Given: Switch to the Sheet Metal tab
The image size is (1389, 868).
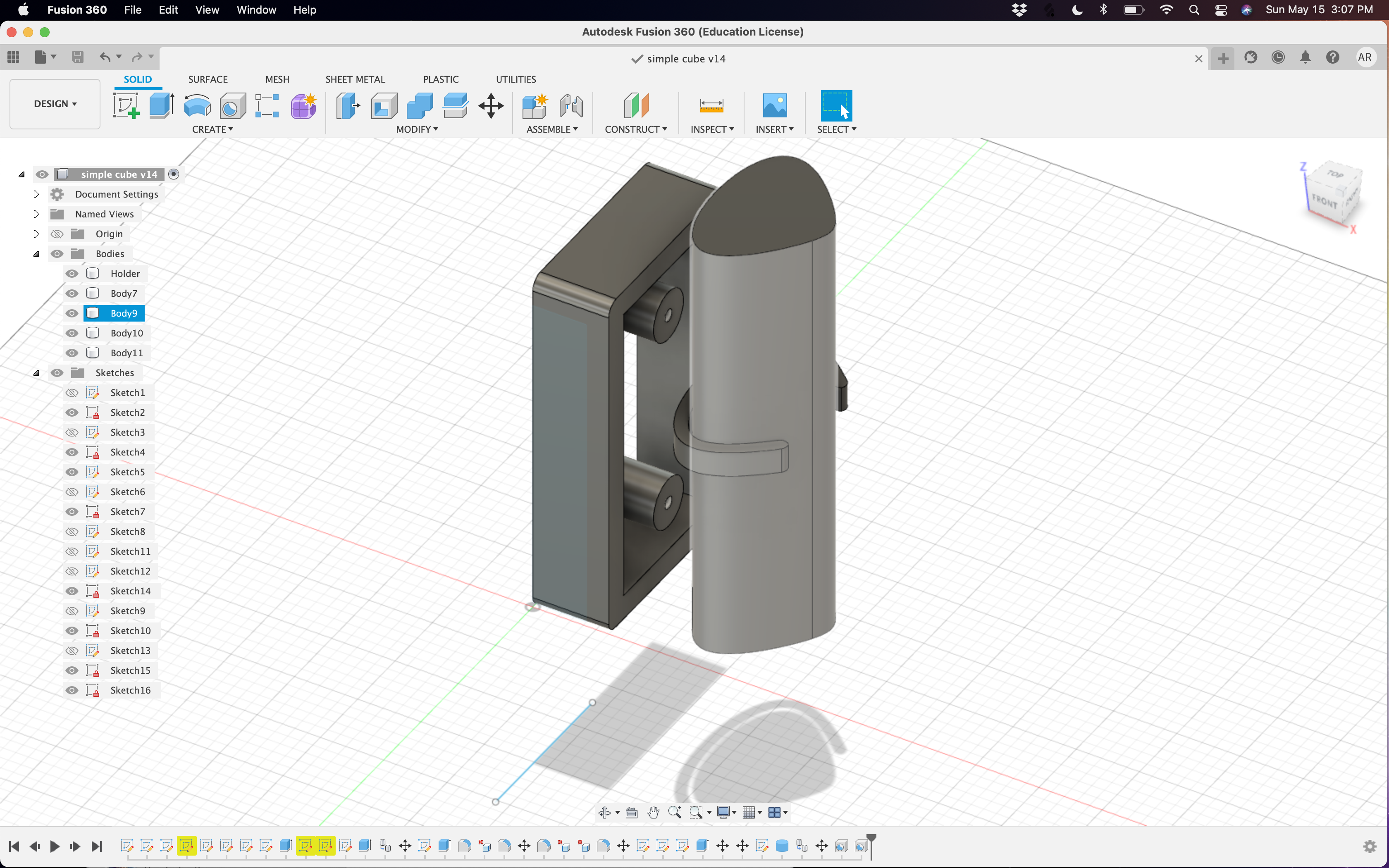Looking at the screenshot, I should tap(355, 78).
